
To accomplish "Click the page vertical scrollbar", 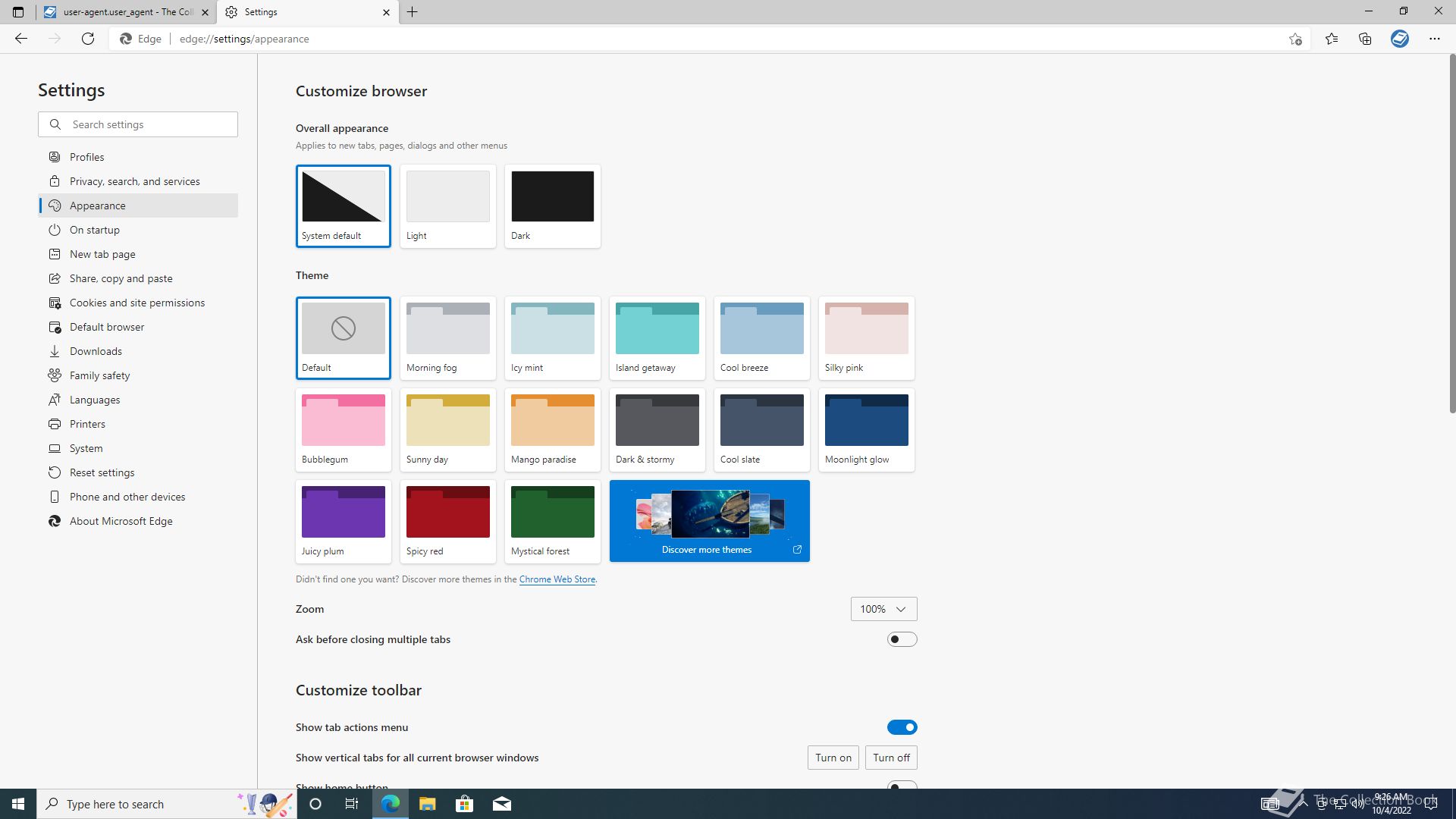I will tap(1452, 234).
